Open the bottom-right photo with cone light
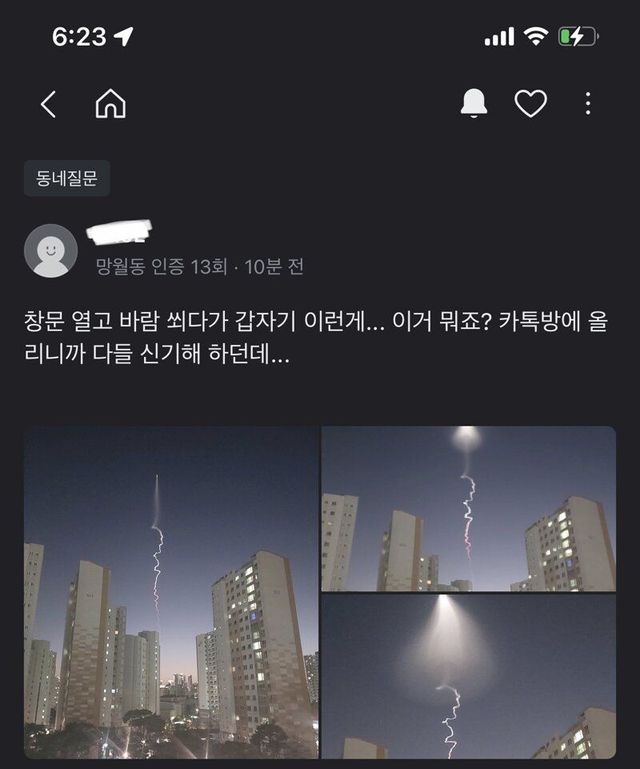This screenshot has width=640, height=769. (469, 676)
